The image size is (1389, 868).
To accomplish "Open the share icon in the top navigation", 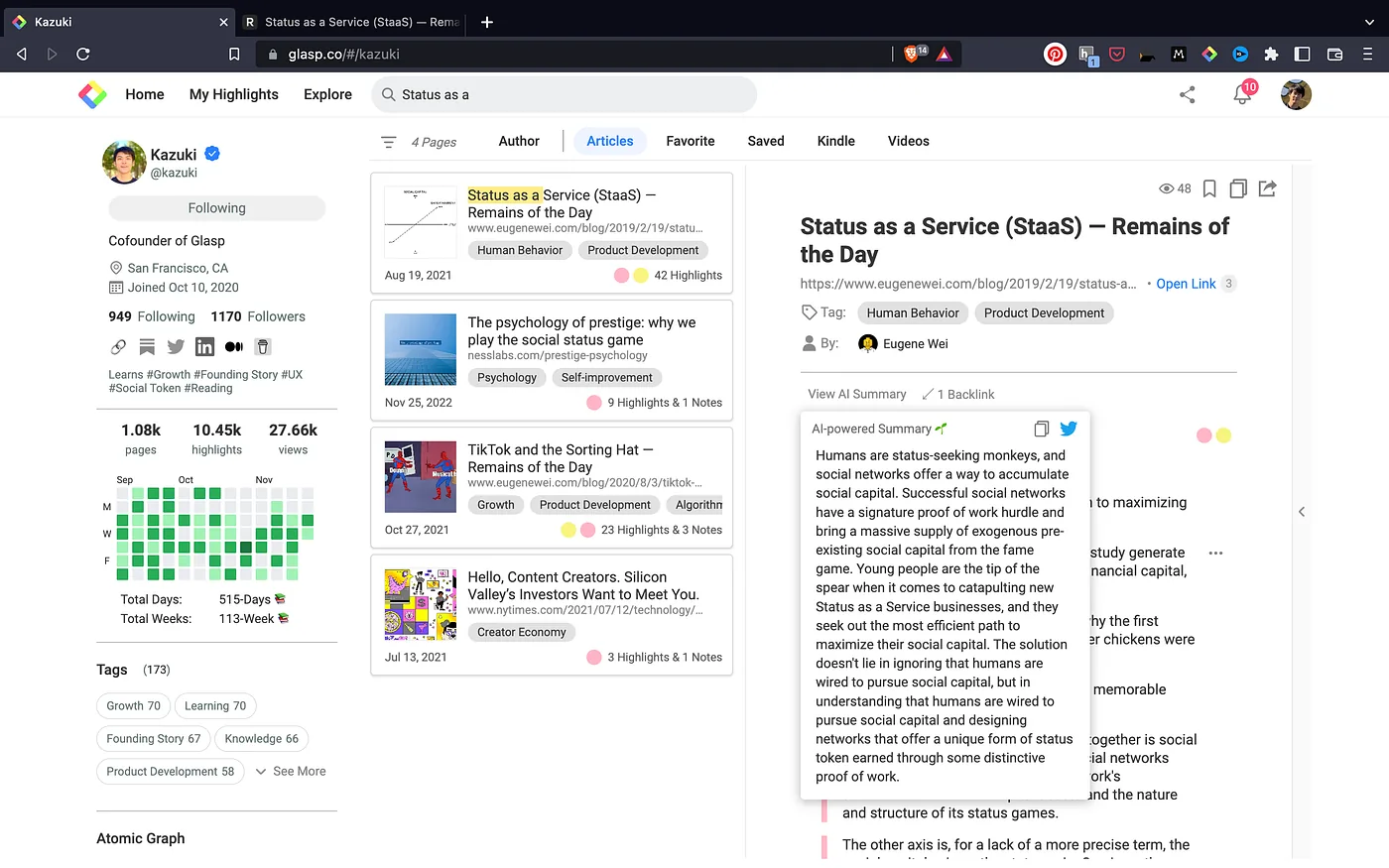I will pos(1187,94).
